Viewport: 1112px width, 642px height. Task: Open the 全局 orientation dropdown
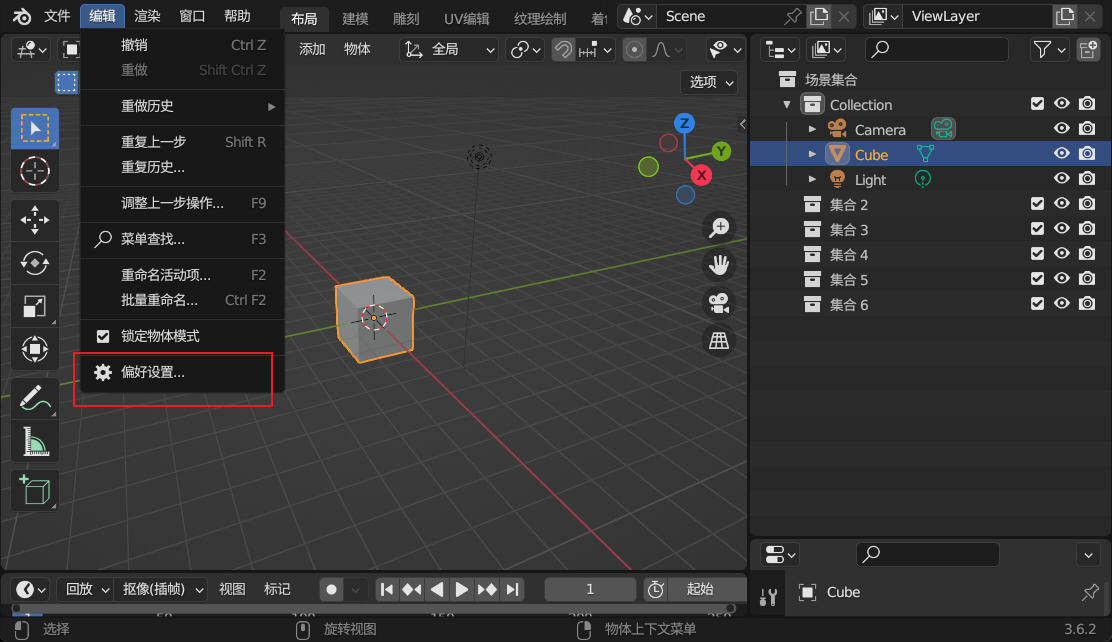[x=449, y=49]
